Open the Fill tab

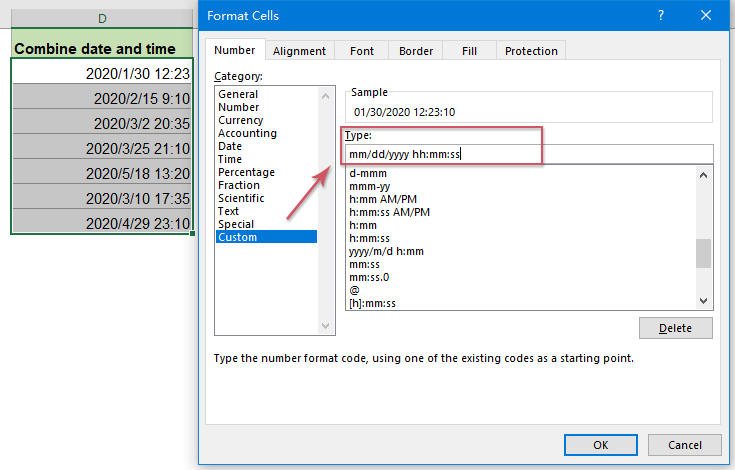[x=469, y=51]
